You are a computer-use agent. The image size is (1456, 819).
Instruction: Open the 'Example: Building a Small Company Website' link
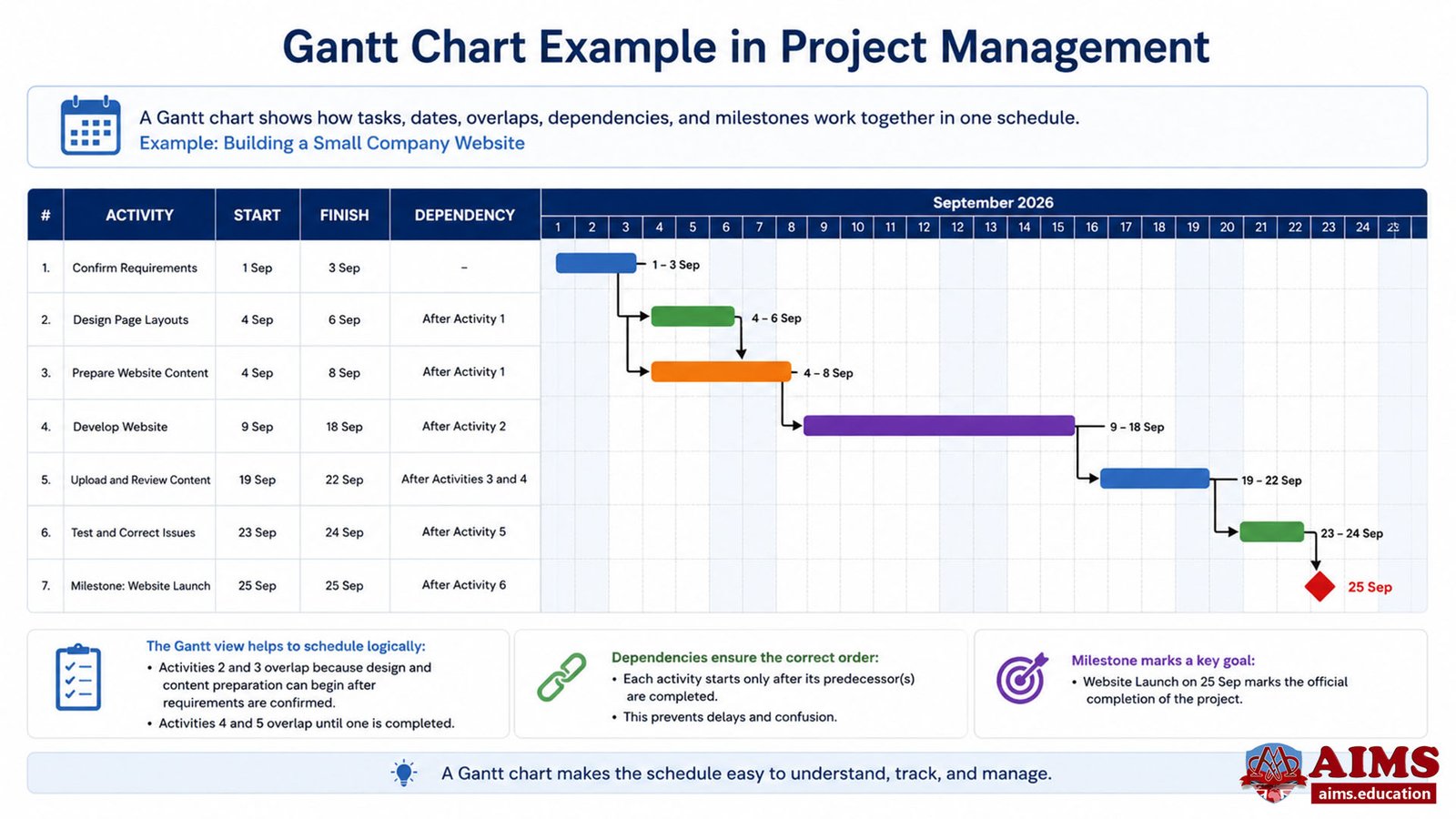pyautogui.click(x=332, y=143)
